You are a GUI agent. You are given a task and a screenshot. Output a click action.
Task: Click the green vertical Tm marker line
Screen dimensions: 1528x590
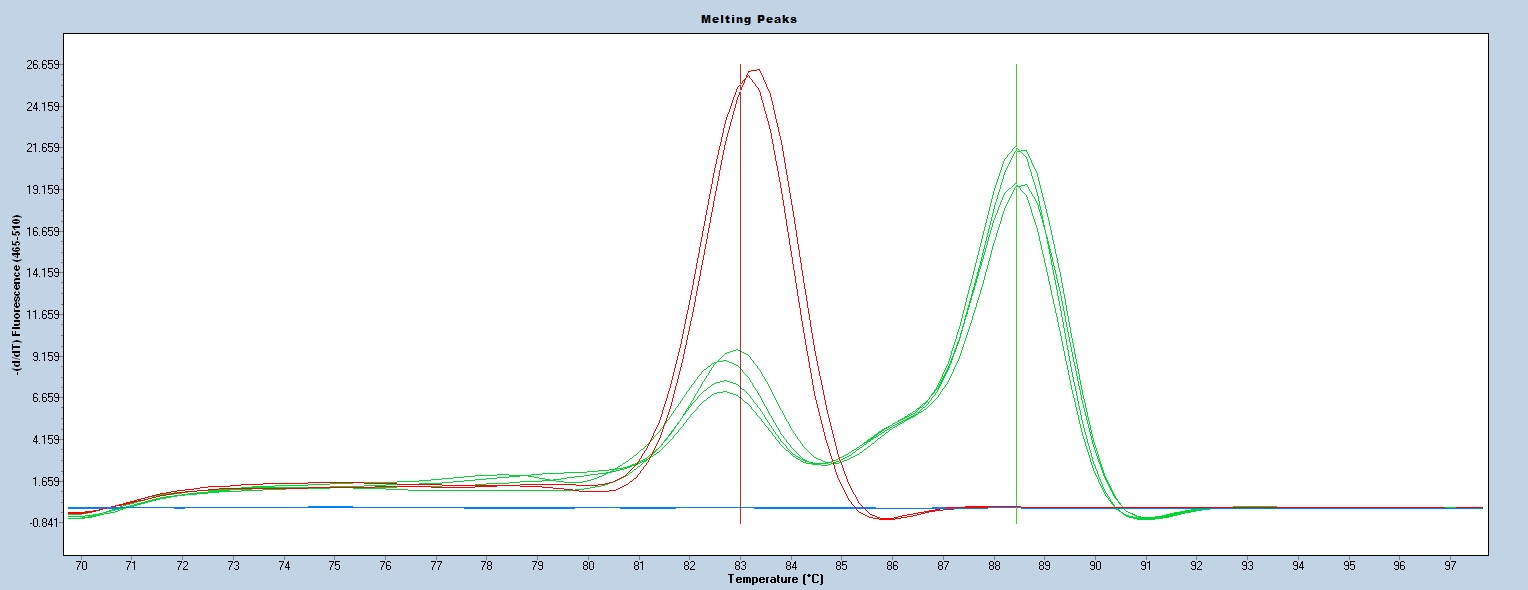tap(1016, 300)
